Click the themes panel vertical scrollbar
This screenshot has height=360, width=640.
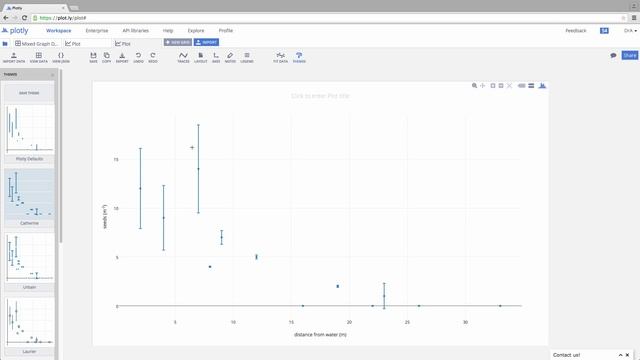(x=61, y=157)
